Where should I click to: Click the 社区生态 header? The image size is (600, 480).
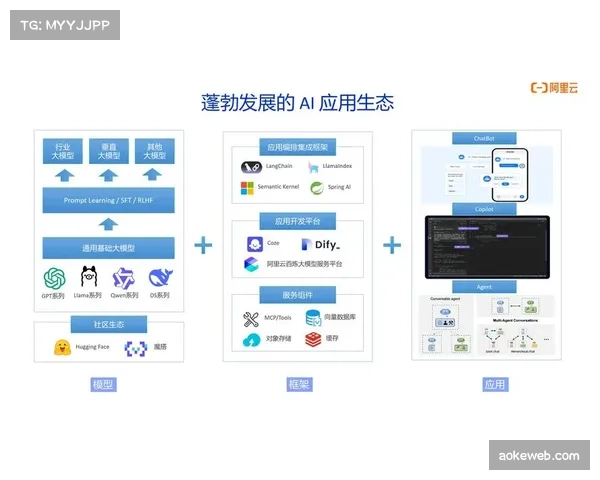pyautogui.click(x=109, y=325)
